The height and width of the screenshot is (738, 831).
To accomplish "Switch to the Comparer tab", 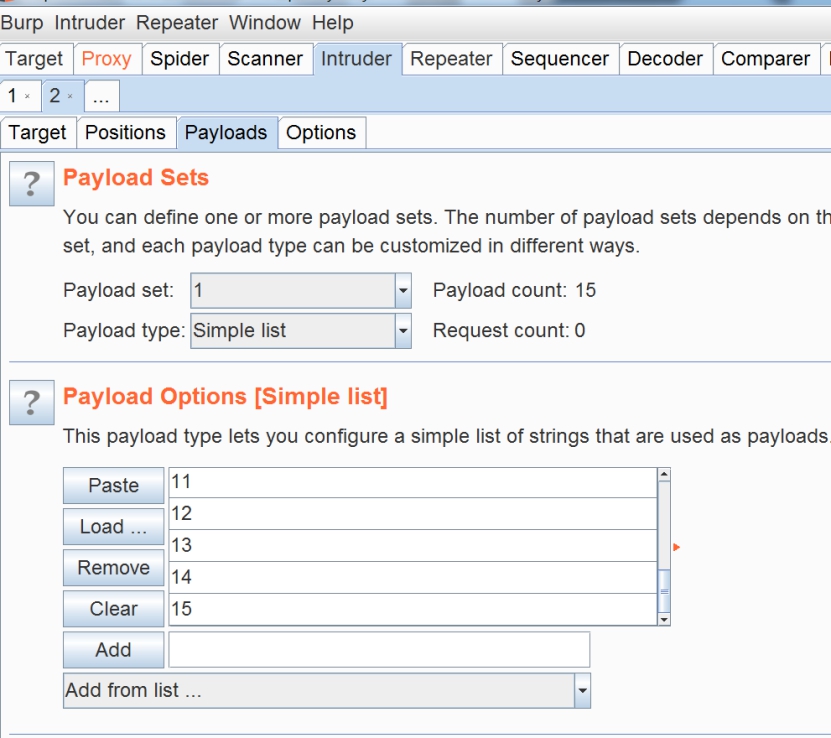I will pos(765,59).
